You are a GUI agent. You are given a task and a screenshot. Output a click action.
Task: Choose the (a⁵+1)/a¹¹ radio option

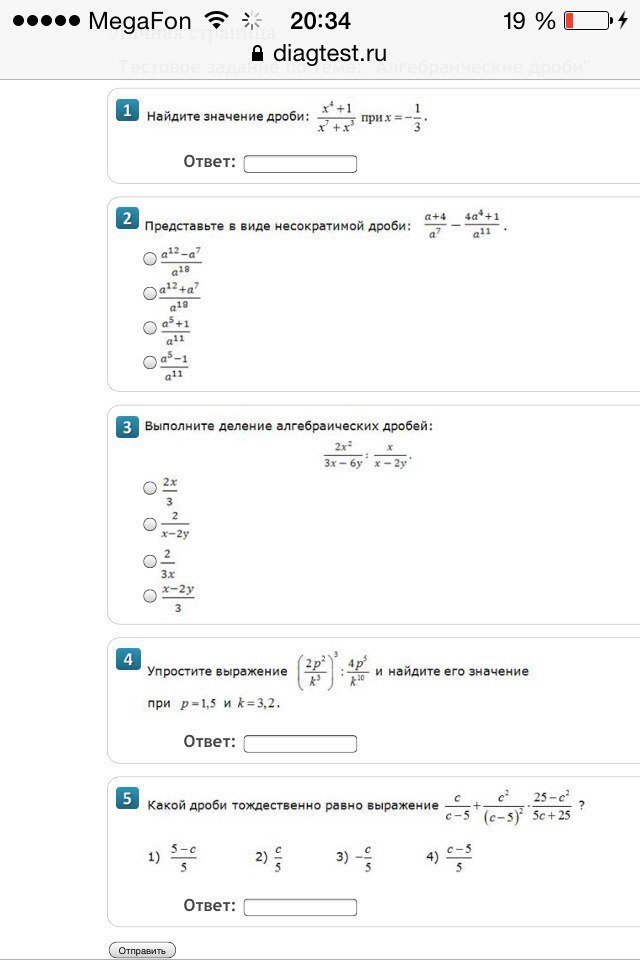pos(150,327)
